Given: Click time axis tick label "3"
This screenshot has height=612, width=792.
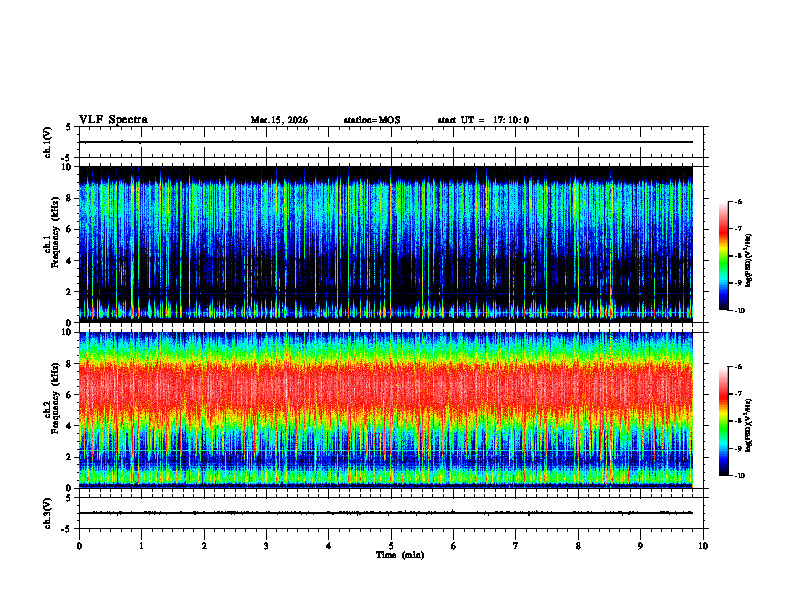Looking at the screenshot, I should coord(266,546).
